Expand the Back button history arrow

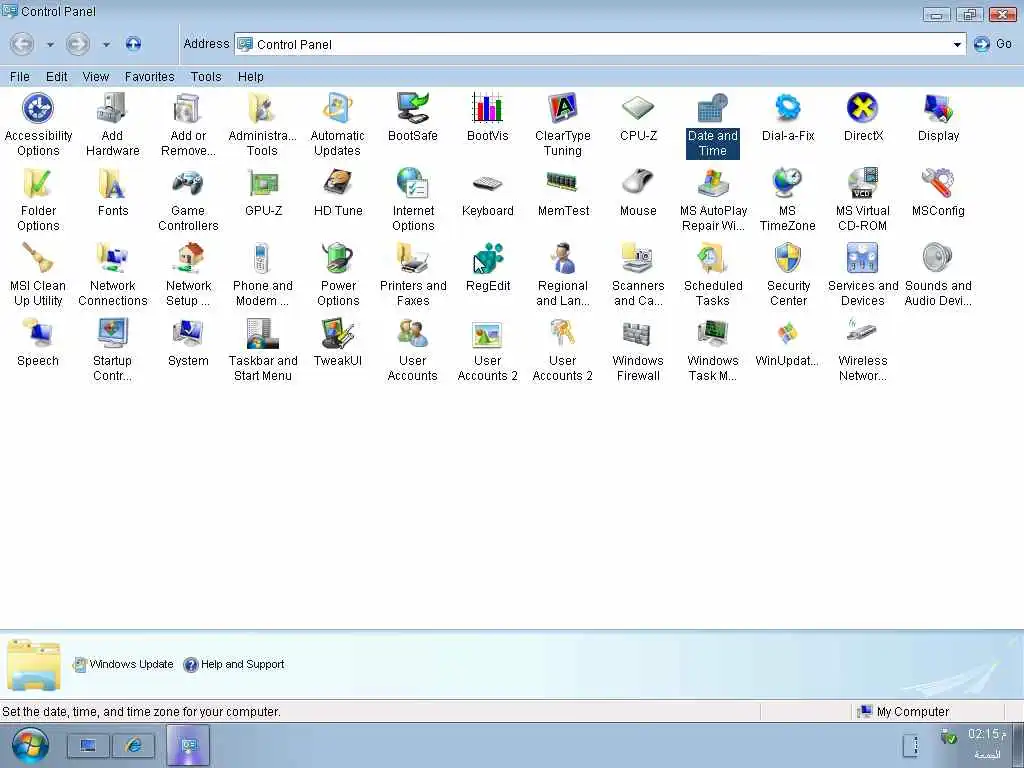[50, 44]
